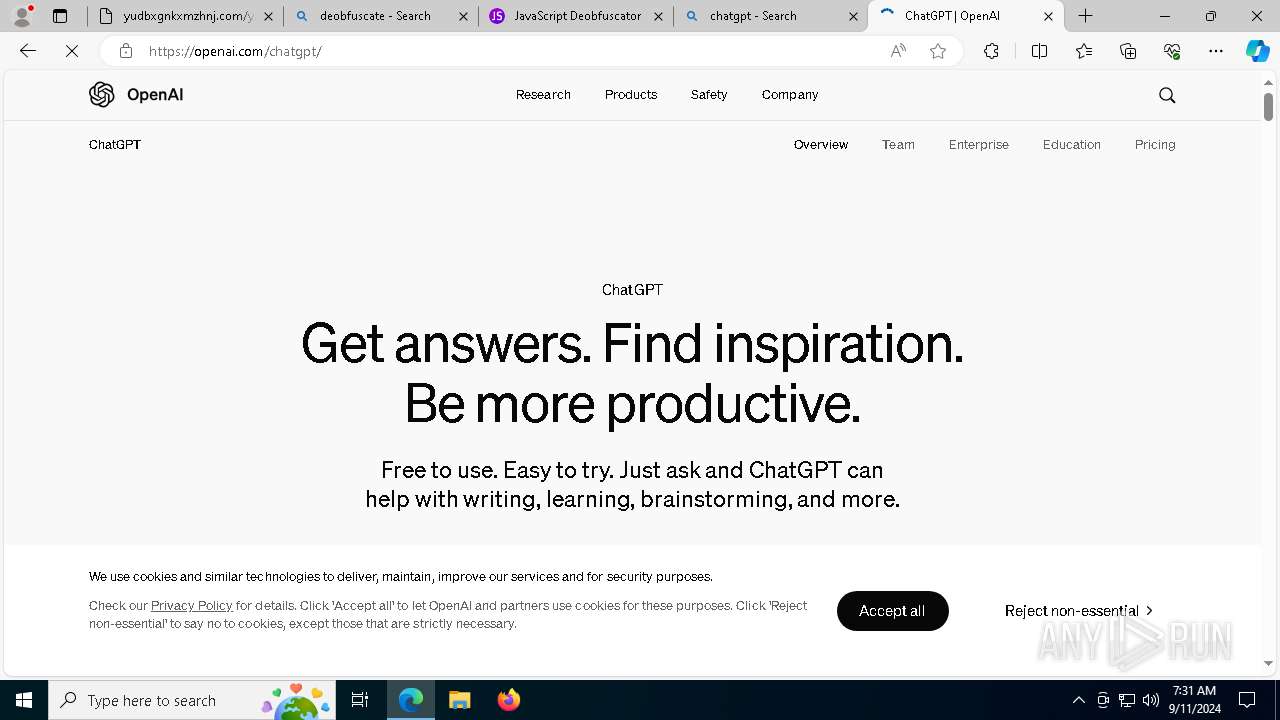
Task: Open the clock and date in tray
Action: point(1194,700)
